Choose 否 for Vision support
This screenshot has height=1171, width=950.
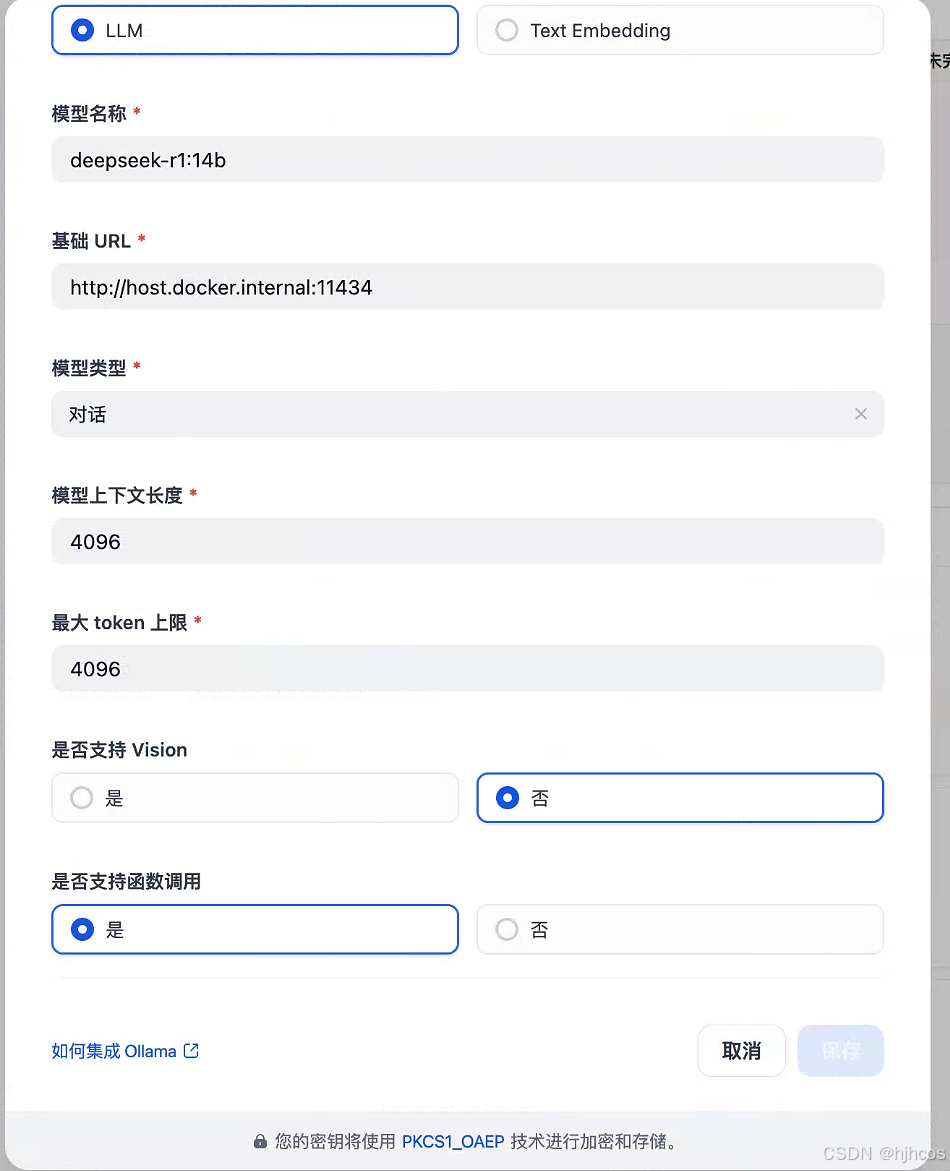tap(680, 798)
